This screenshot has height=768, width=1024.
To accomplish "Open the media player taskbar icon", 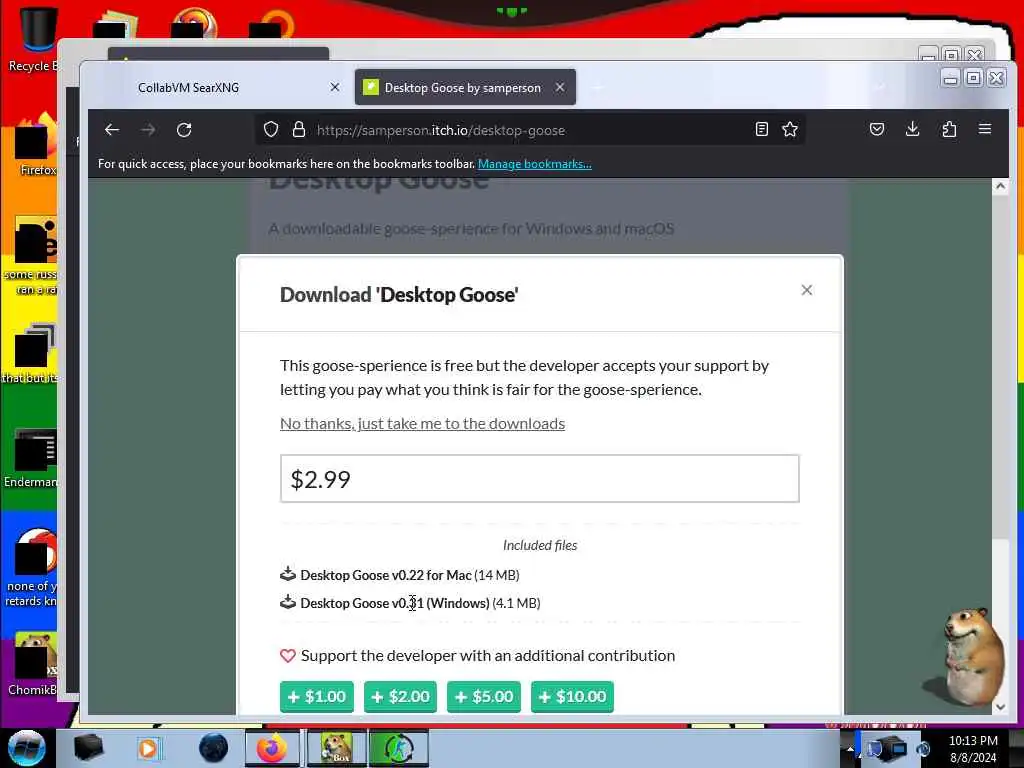I will (x=148, y=748).
